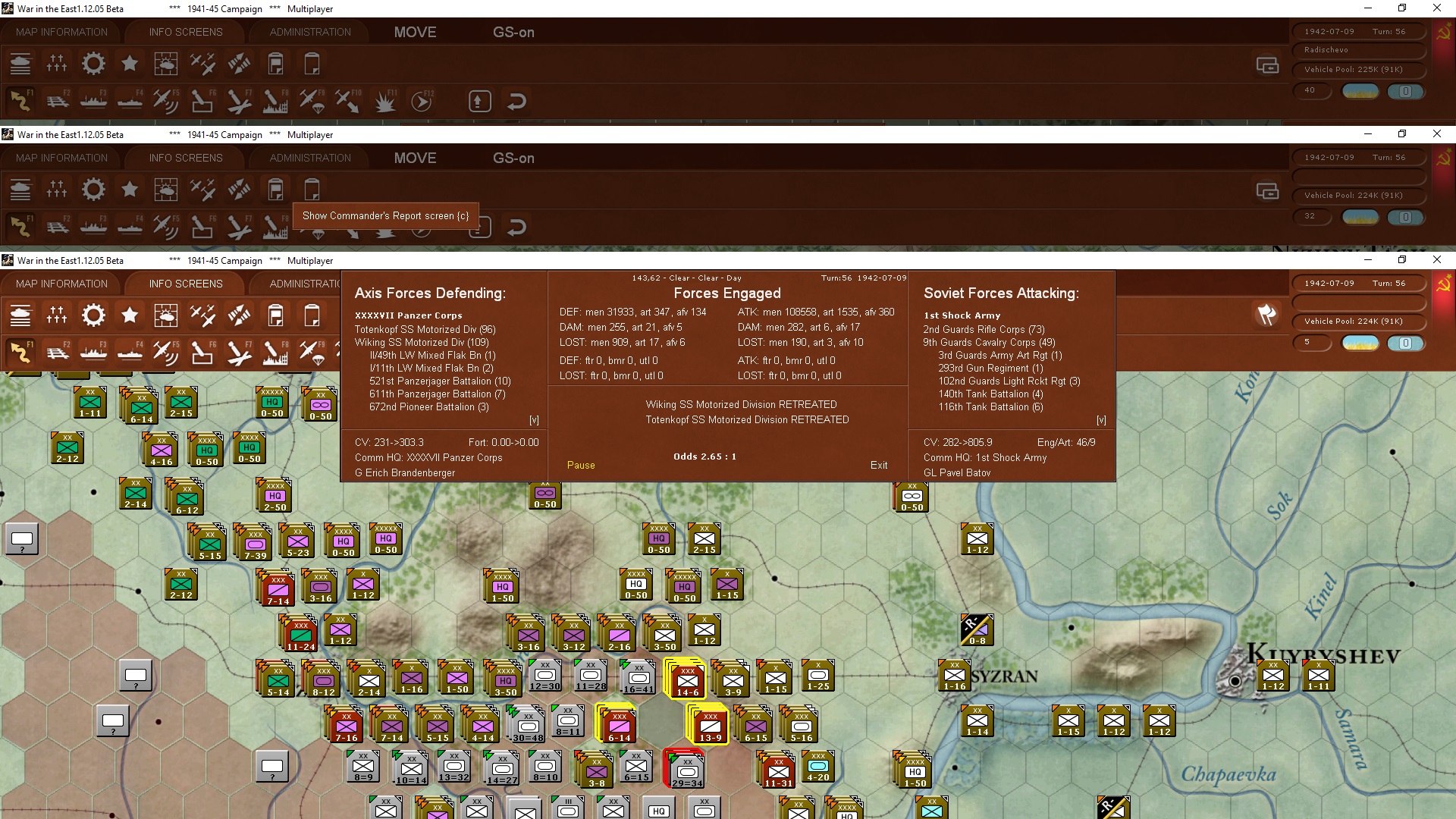Select F6 bomb unit mode, top window
This screenshot has width=1456, height=819.
pyautogui.click(x=202, y=101)
